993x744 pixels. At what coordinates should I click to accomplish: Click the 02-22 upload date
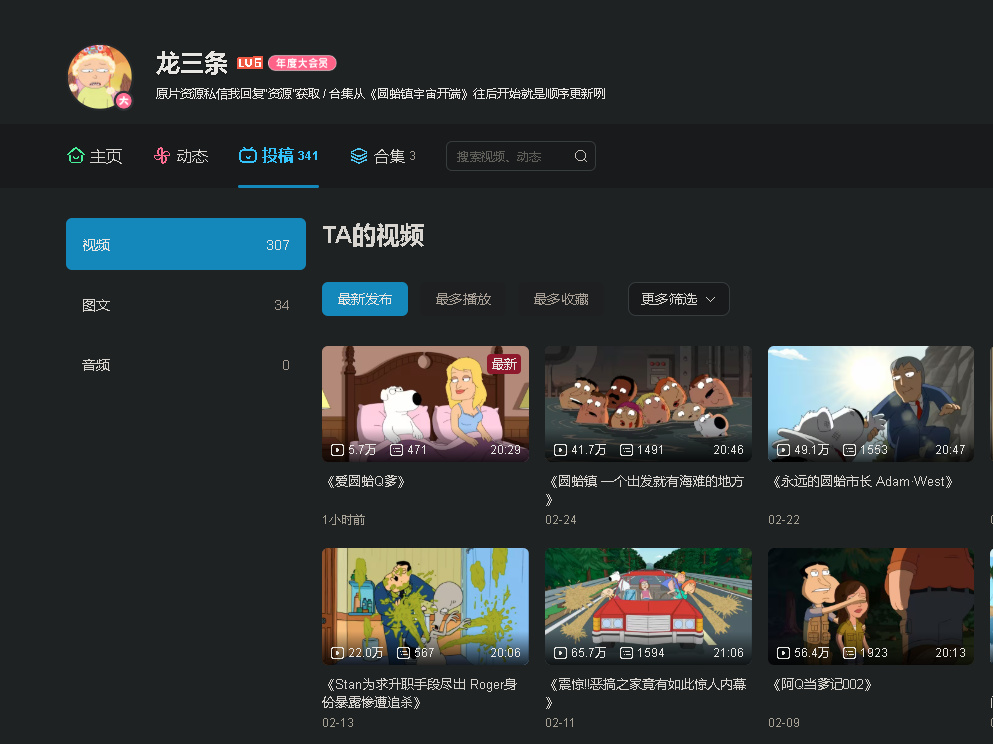click(784, 520)
